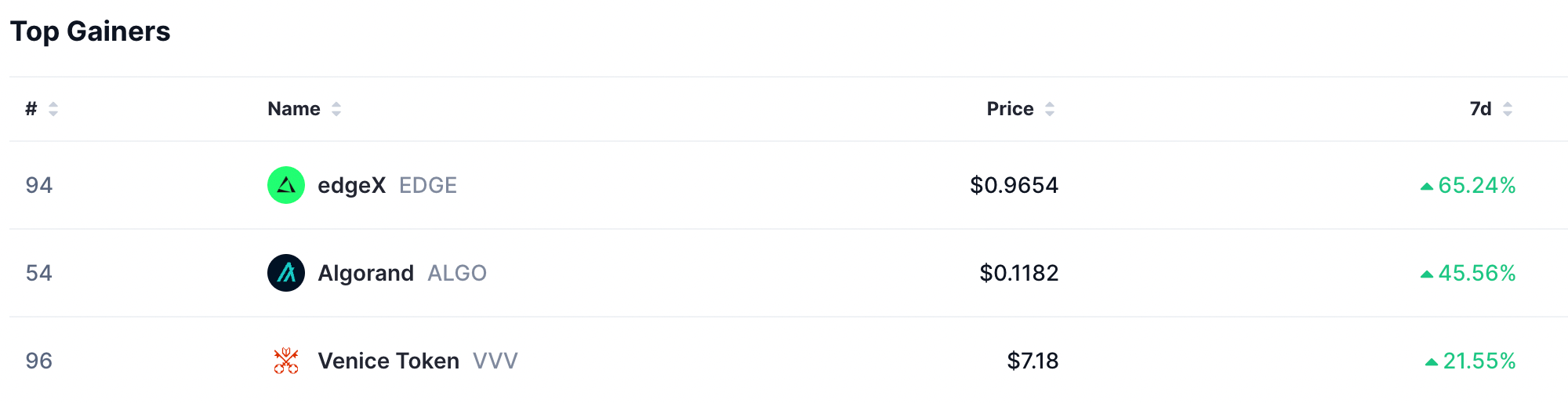Click the $7.18 price value
The width and height of the screenshot is (1568, 403).
click(x=1033, y=361)
